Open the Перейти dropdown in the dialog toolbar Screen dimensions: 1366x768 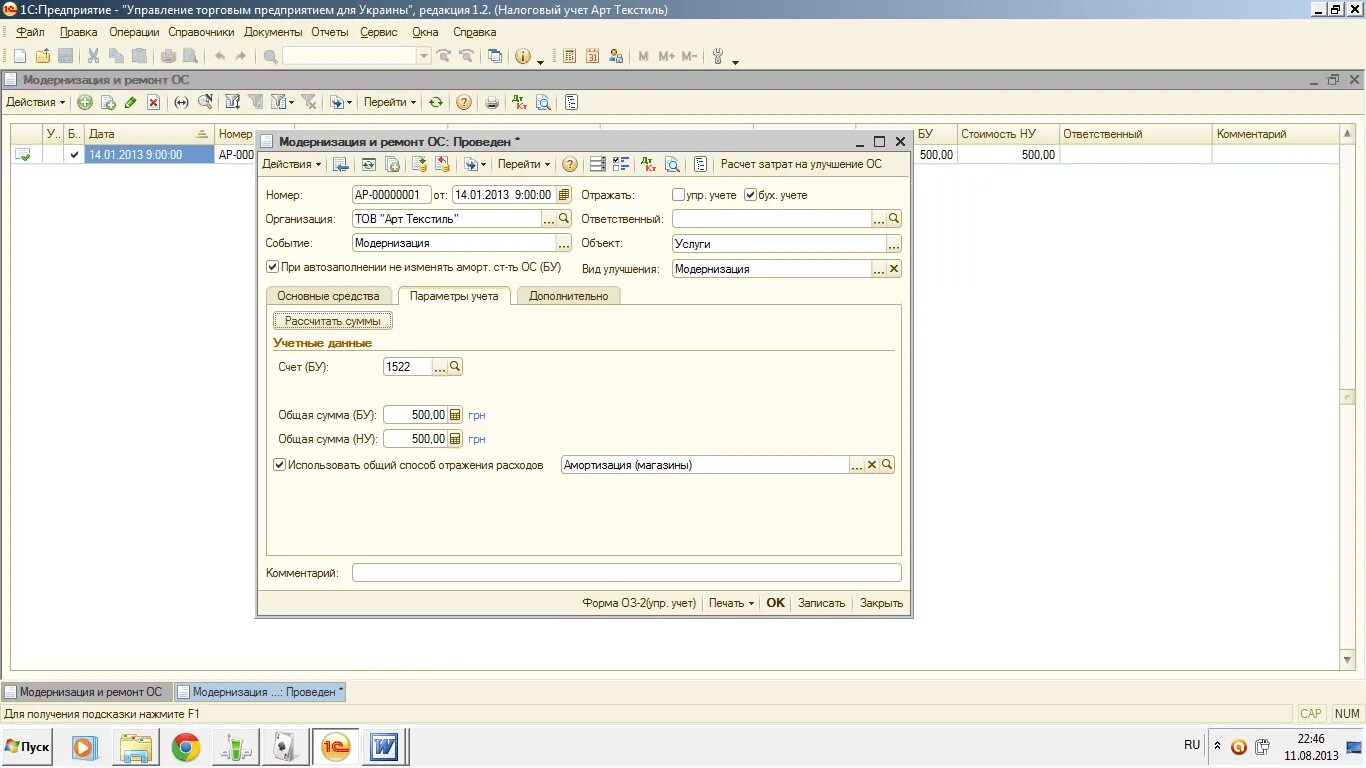click(524, 164)
